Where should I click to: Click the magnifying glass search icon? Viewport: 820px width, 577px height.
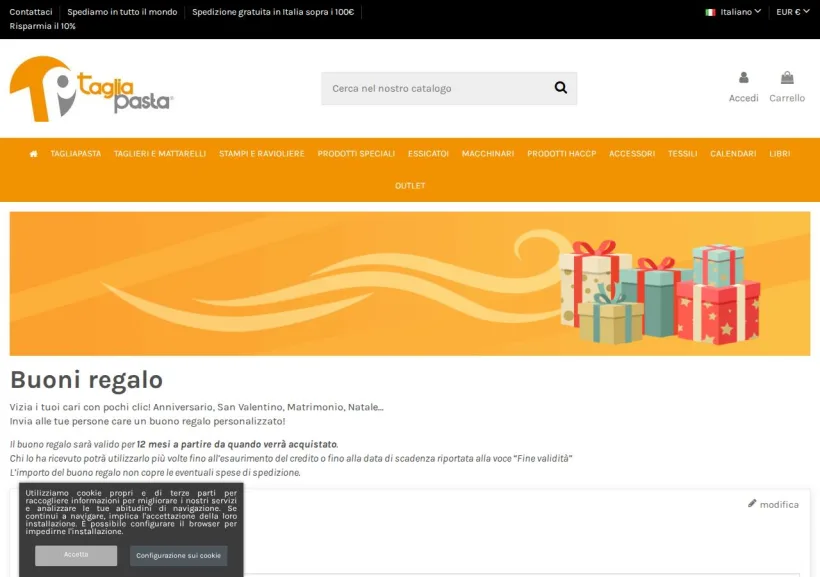point(561,88)
